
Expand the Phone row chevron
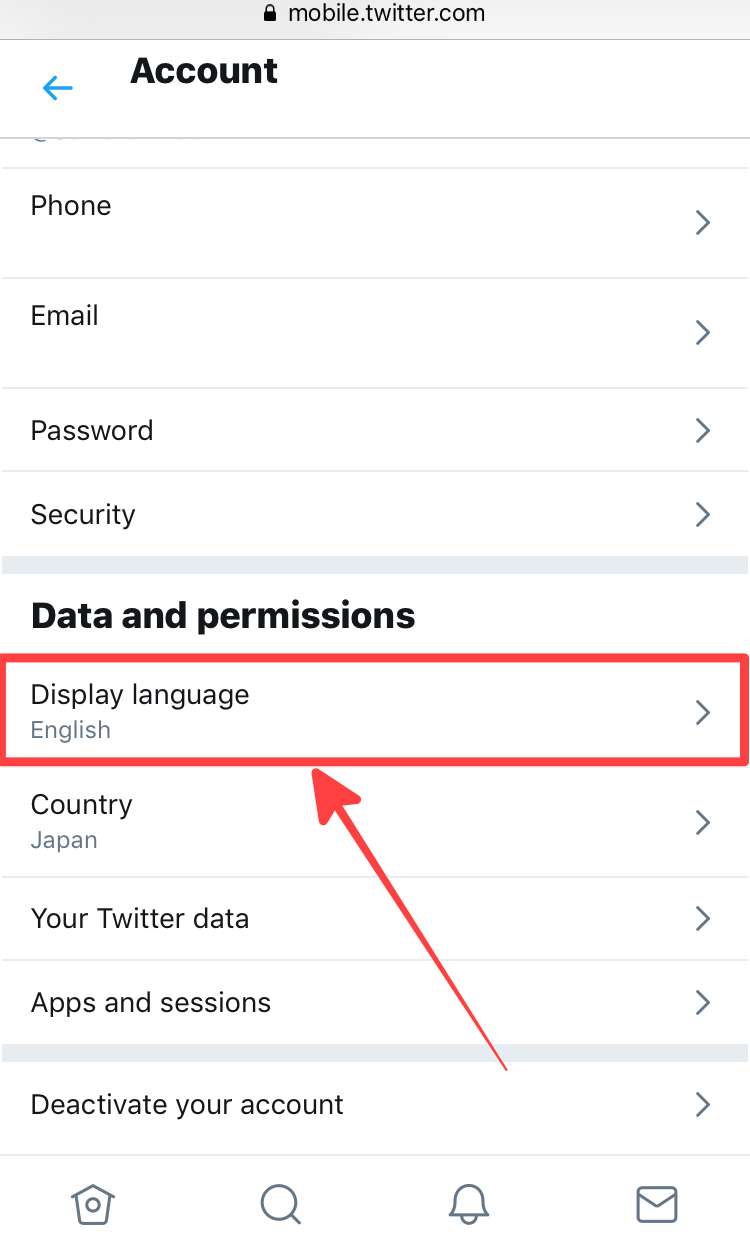(703, 222)
